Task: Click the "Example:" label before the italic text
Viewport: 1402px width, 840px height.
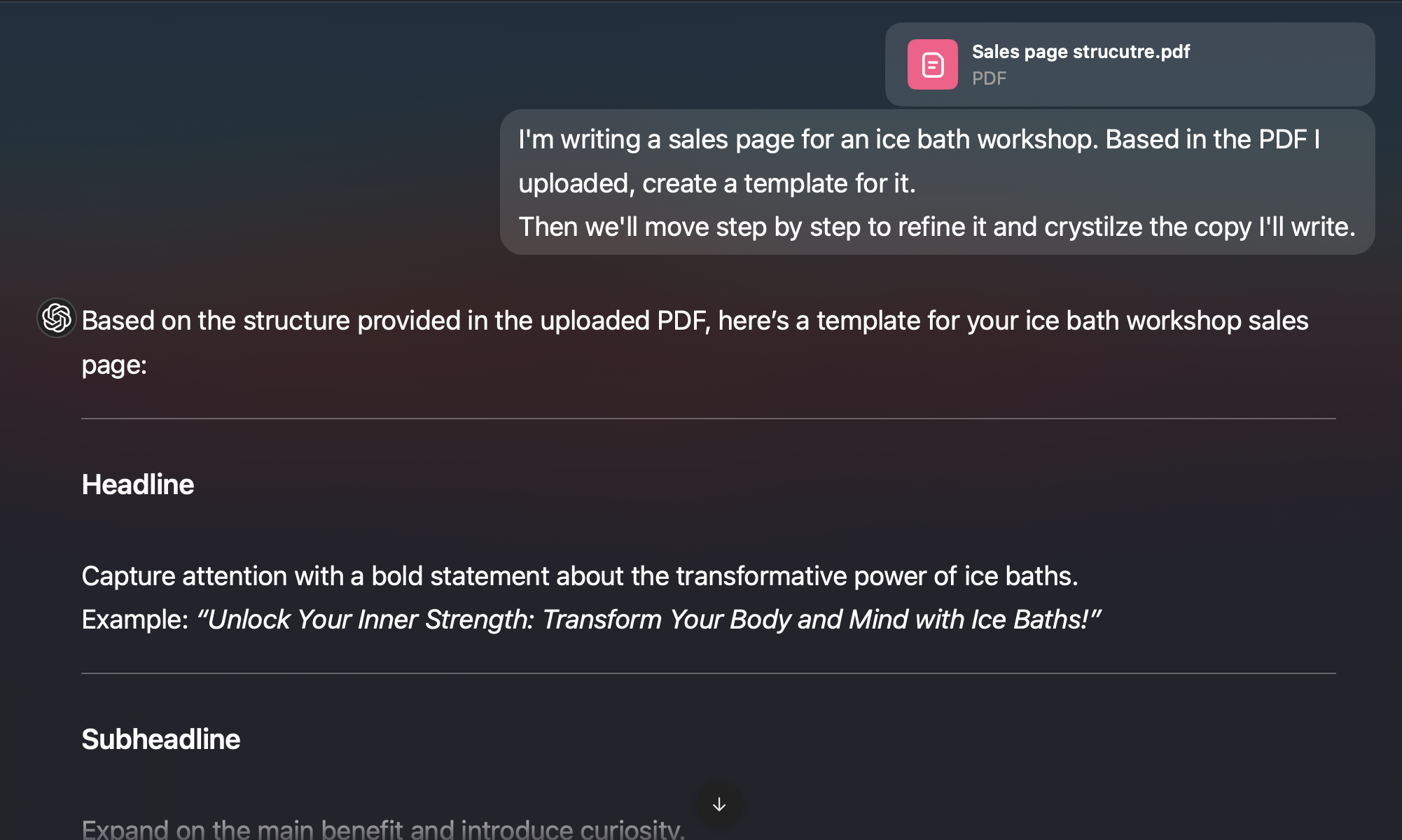Action: 135,619
